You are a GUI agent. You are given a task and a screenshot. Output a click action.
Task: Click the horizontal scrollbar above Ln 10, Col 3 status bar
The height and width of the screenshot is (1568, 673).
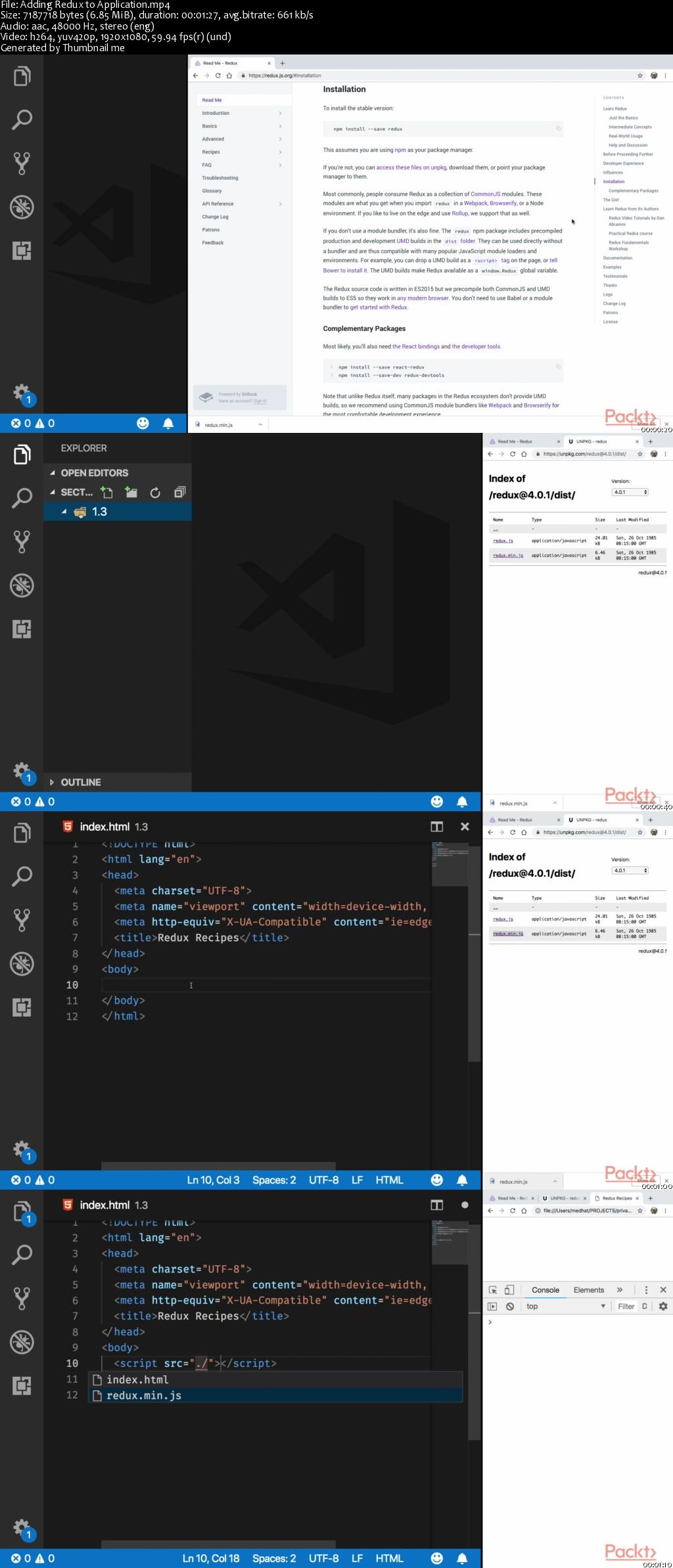(x=218, y=1166)
